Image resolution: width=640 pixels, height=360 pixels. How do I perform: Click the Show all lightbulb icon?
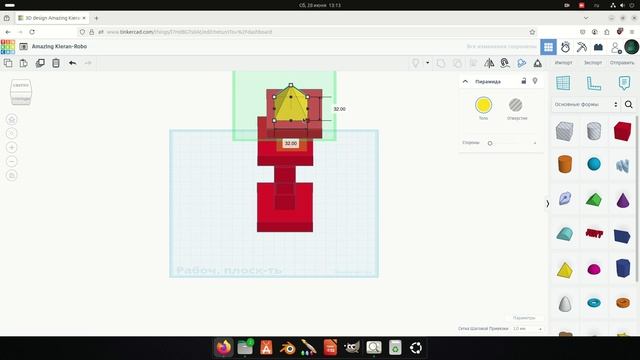416,63
